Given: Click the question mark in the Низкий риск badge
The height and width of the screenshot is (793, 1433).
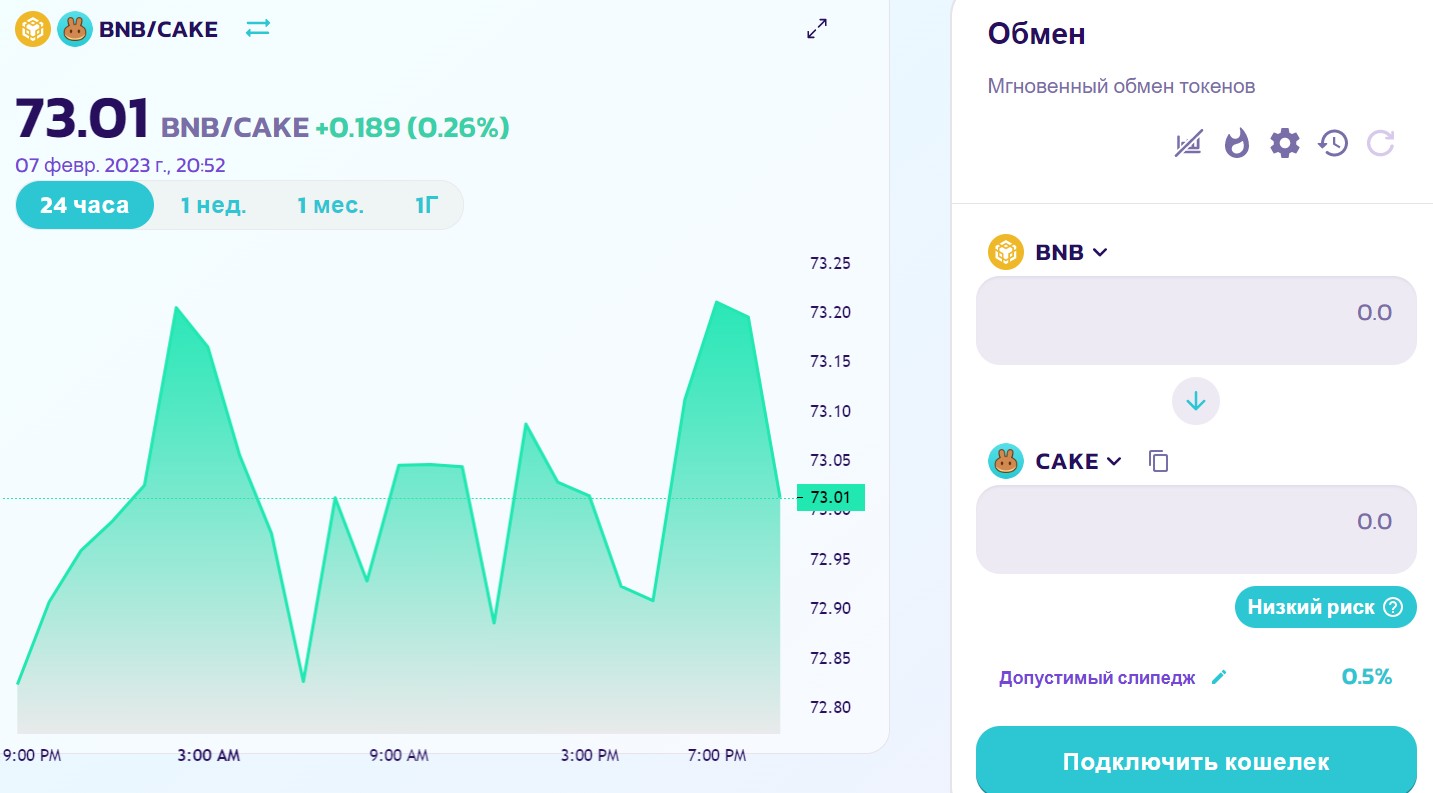Looking at the screenshot, I should coord(1393,607).
